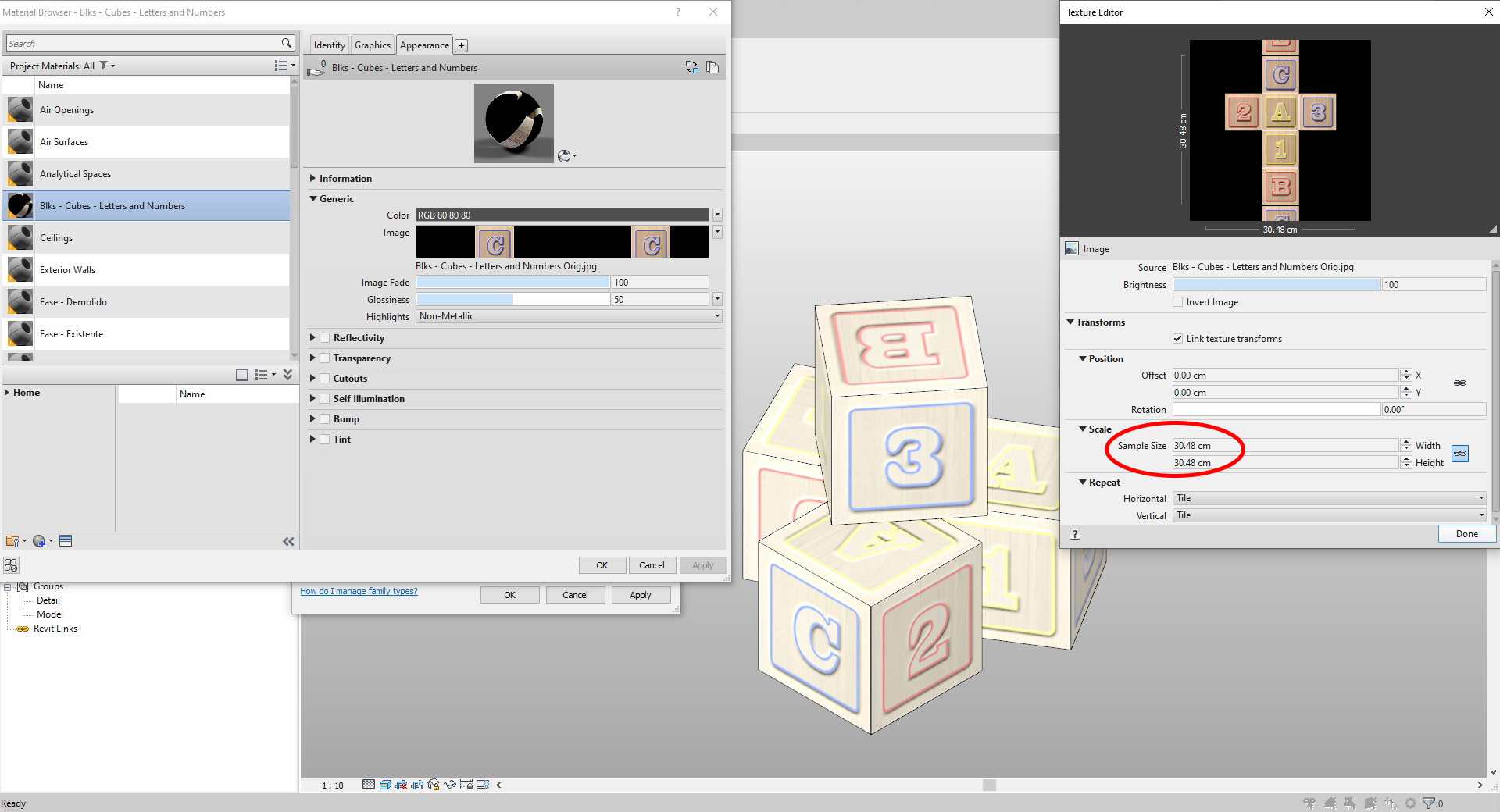Open the Horizontal repeat Tile dropdown
Viewport: 1500px width, 812px height.
click(x=1480, y=497)
